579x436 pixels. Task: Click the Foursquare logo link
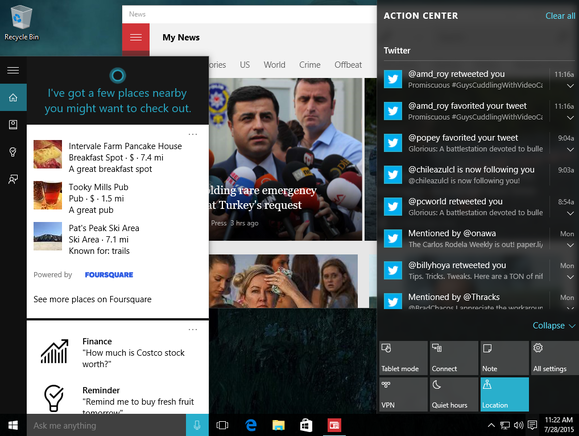click(109, 275)
